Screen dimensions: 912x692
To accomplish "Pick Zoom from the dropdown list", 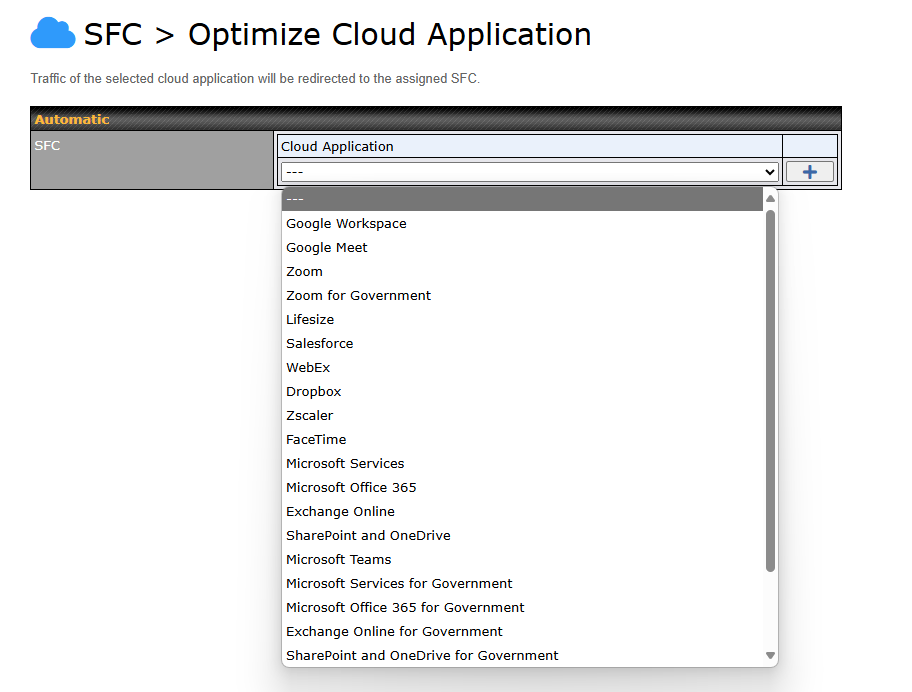I will 522,272.
